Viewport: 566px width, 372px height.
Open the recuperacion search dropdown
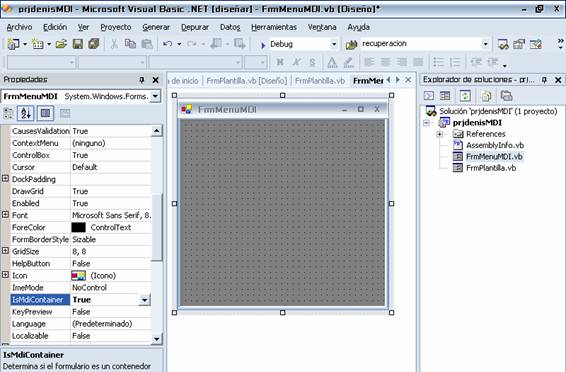tap(486, 44)
